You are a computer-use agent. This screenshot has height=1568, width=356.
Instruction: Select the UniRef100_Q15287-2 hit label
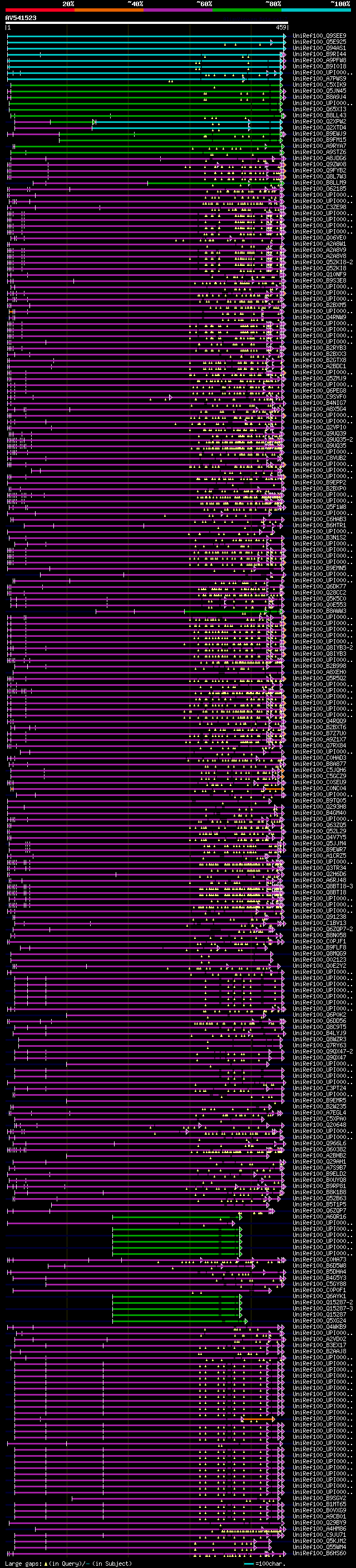(323, 1303)
